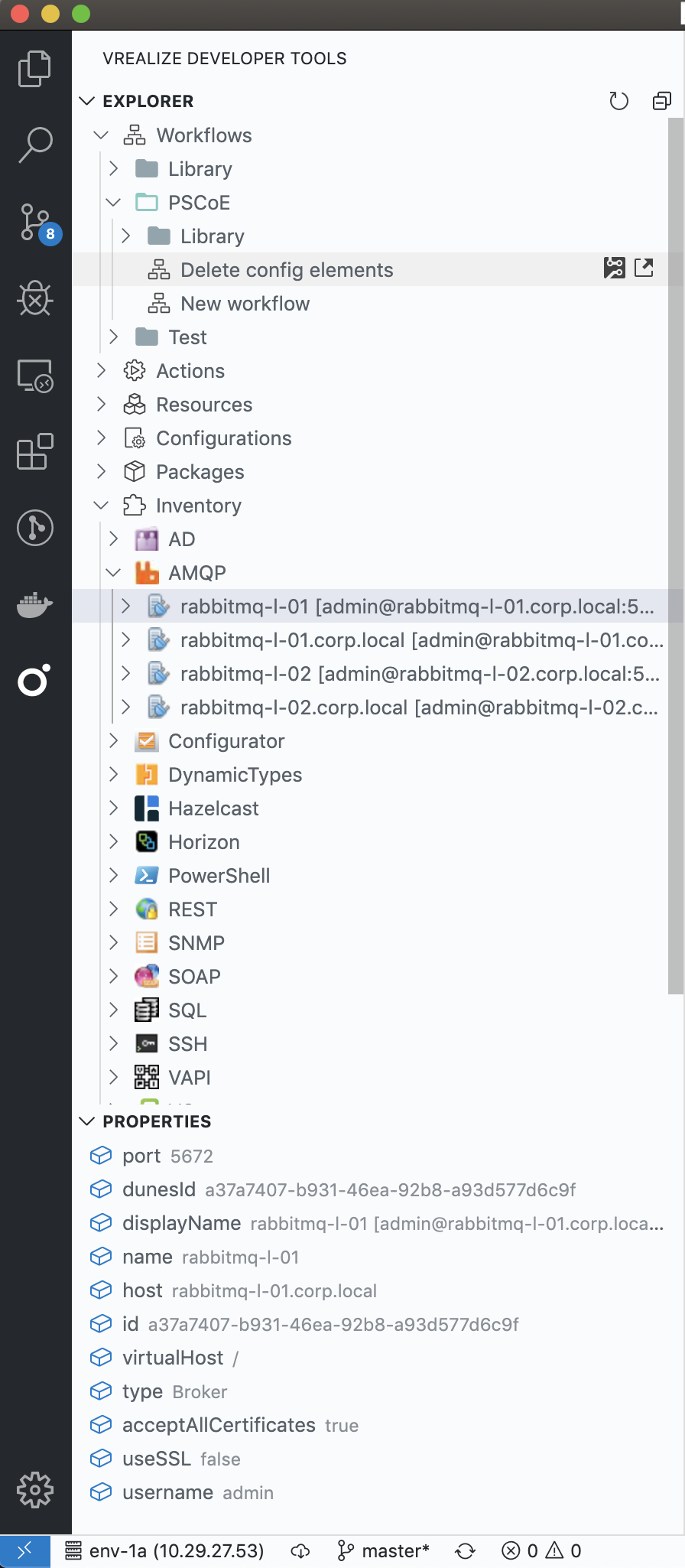
Task: Open workflow schema for Delete config elements
Action: point(614,268)
